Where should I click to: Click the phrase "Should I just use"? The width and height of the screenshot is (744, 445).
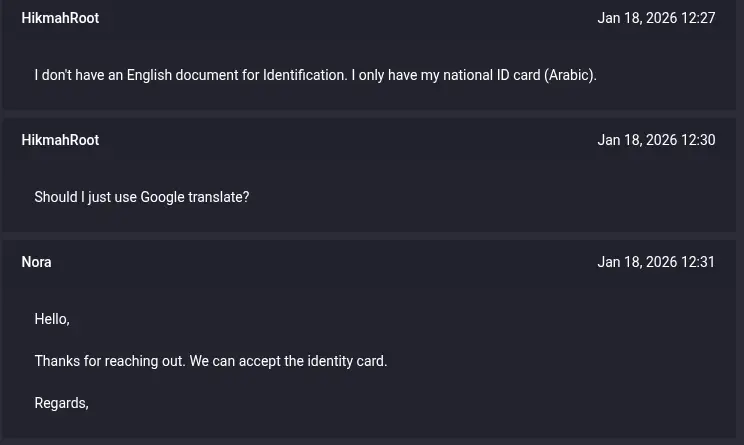tap(85, 197)
